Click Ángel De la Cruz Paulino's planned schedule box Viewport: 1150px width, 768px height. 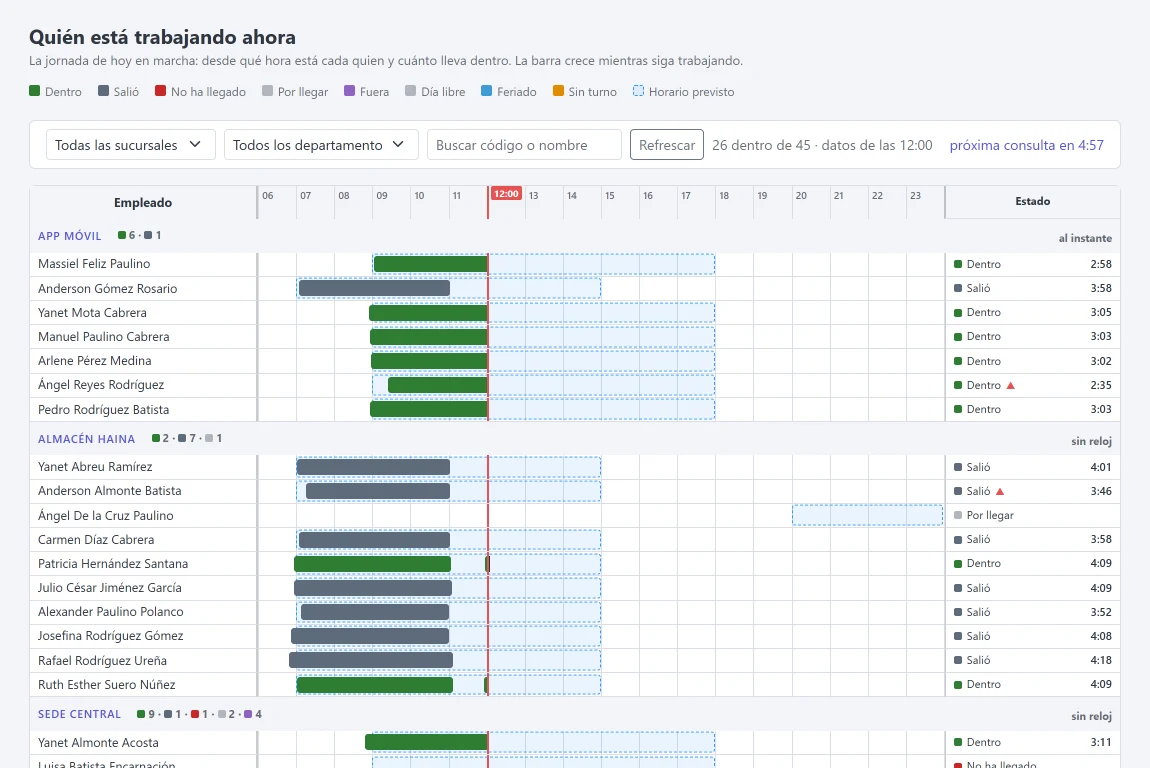tap(868, 515)
